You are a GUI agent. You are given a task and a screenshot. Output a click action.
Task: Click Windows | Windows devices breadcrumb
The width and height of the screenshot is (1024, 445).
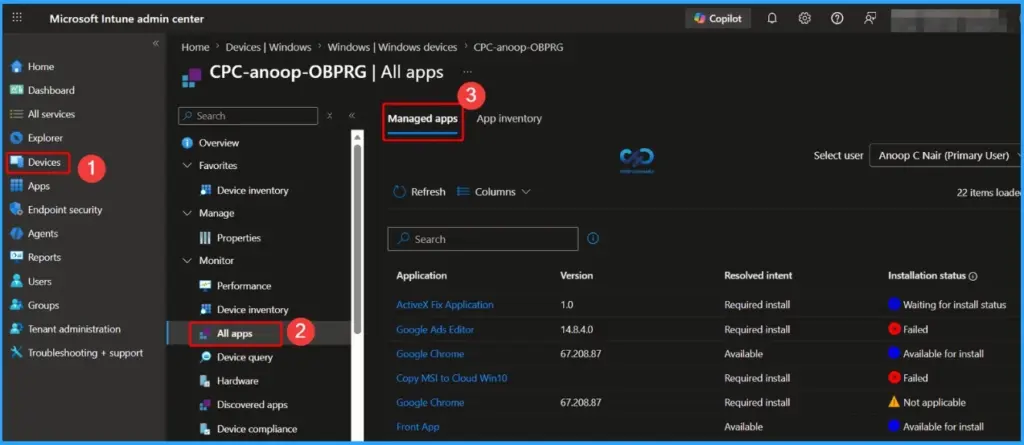click(x=392, y=47)
